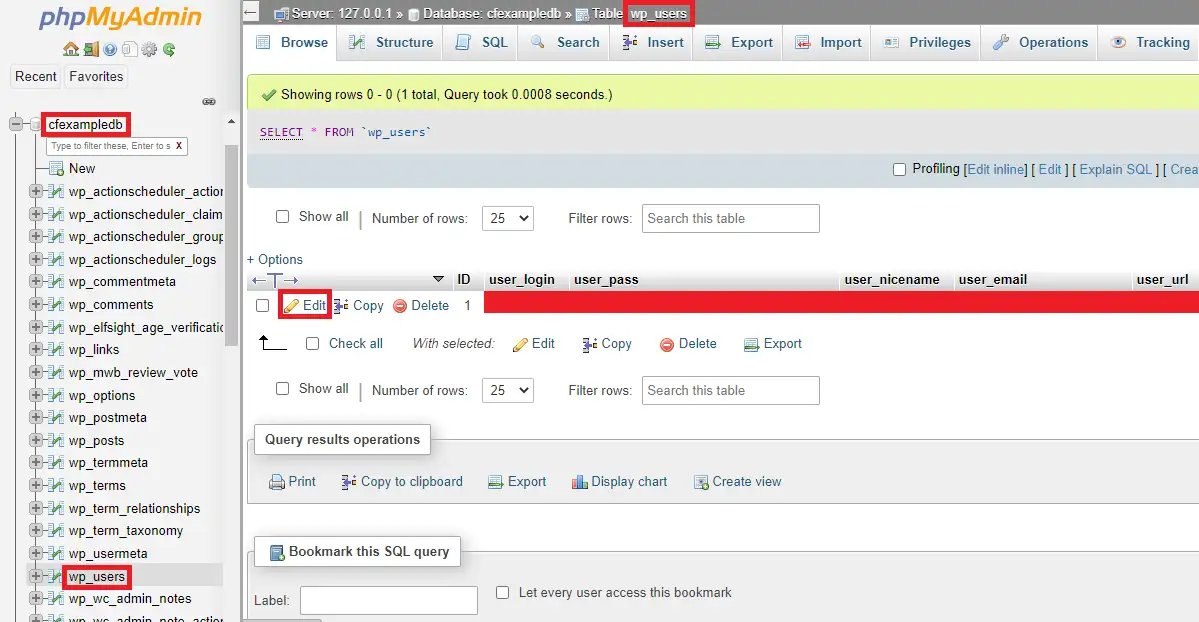1199x622 pixels.
Task: Click Export icon under Query results operations
Action: 496,482
